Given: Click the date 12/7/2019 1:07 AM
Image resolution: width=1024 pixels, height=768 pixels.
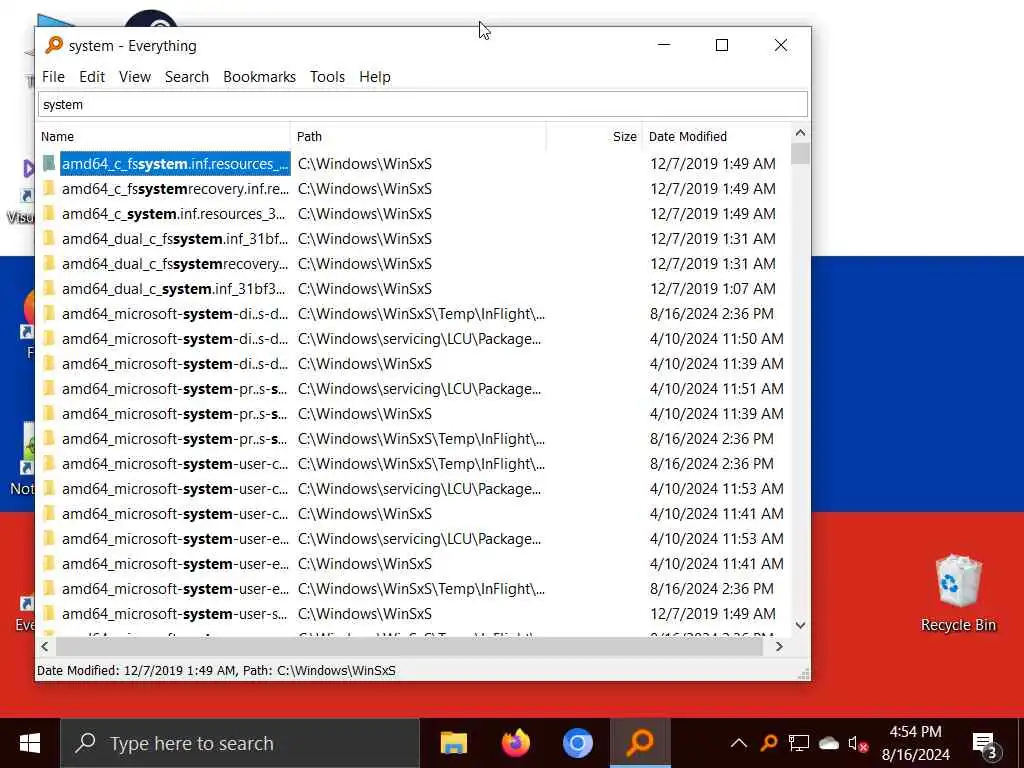Looking at the screenshot, I should tap(712, 289).
